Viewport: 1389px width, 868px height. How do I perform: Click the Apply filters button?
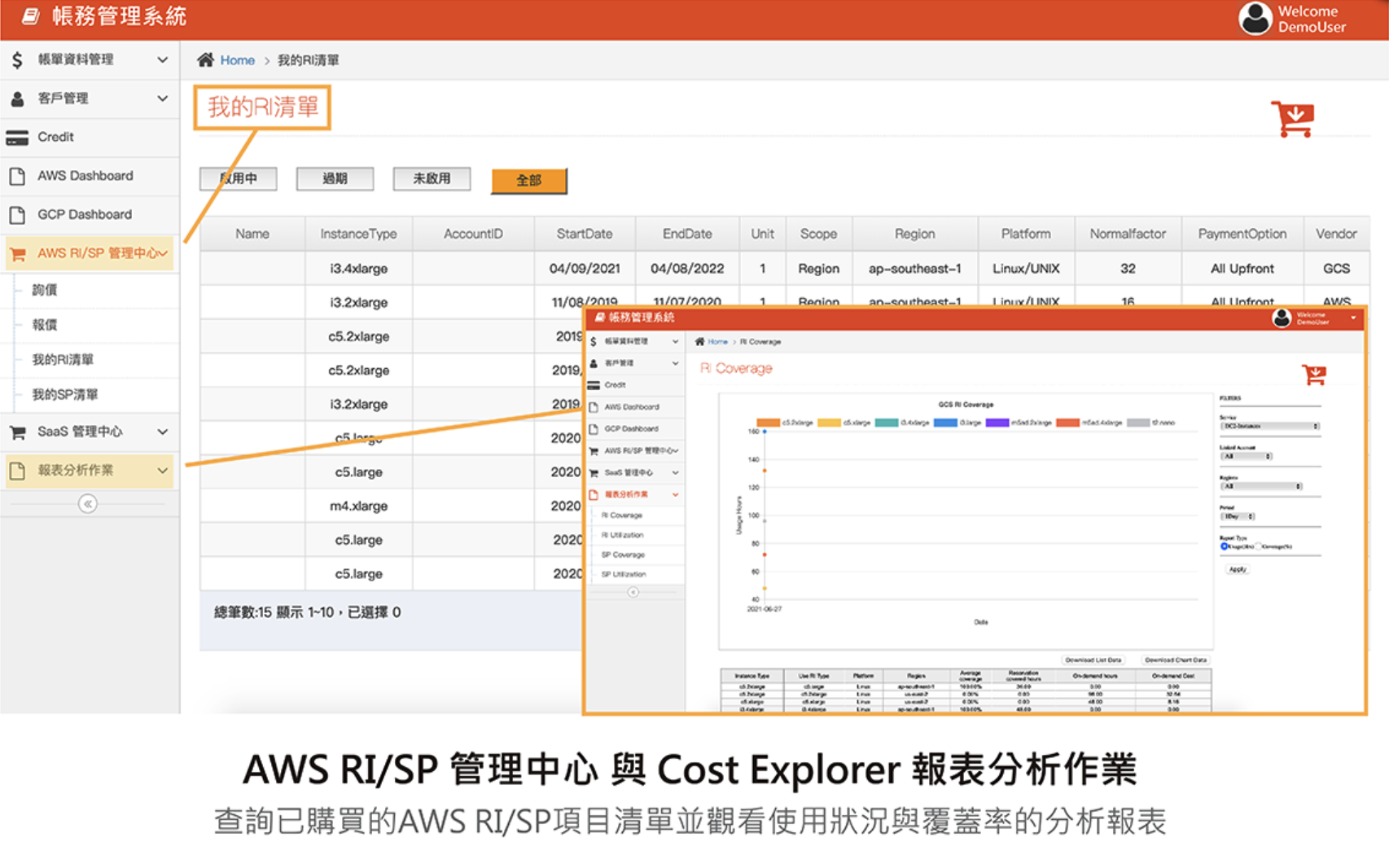[1238, 569]
